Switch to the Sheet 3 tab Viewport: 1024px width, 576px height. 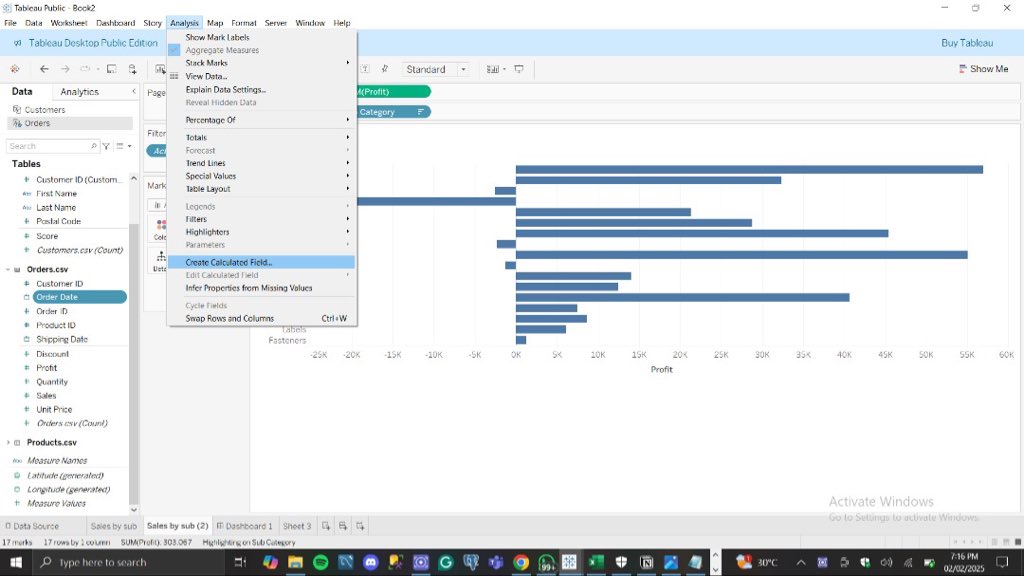pyautogui.click(x=296, y=526)
